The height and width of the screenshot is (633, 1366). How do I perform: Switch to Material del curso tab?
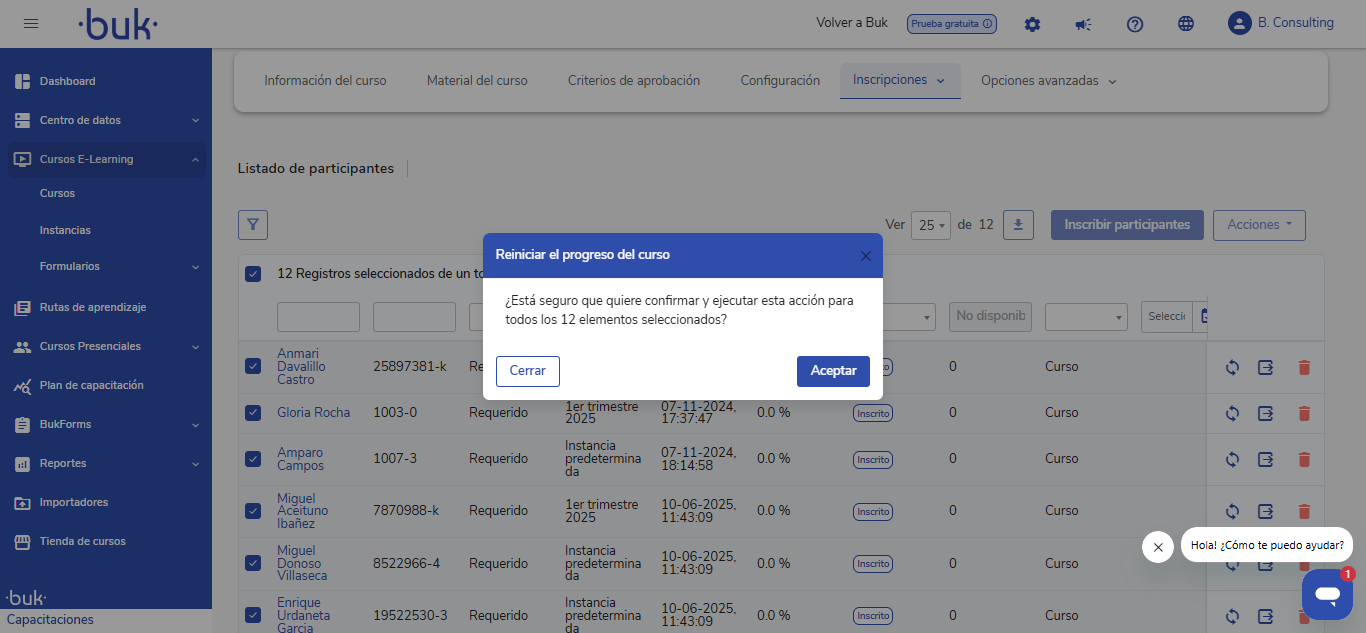coord(477,80)
